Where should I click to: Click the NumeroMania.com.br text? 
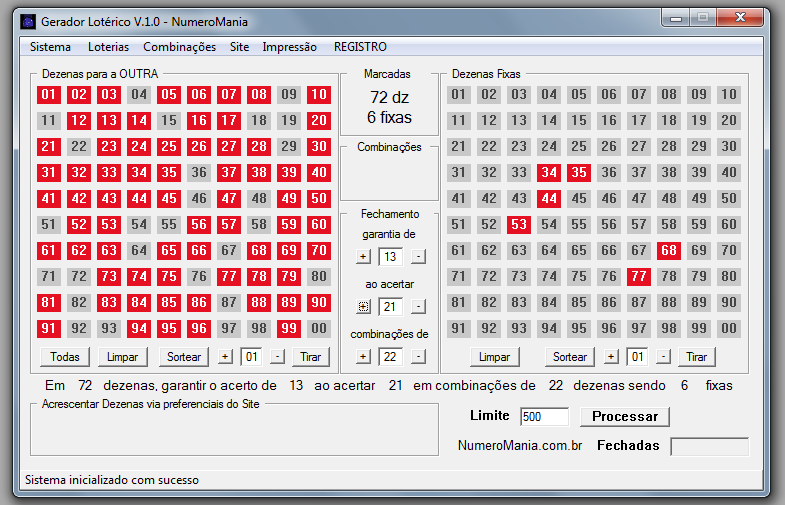(520, 445)
